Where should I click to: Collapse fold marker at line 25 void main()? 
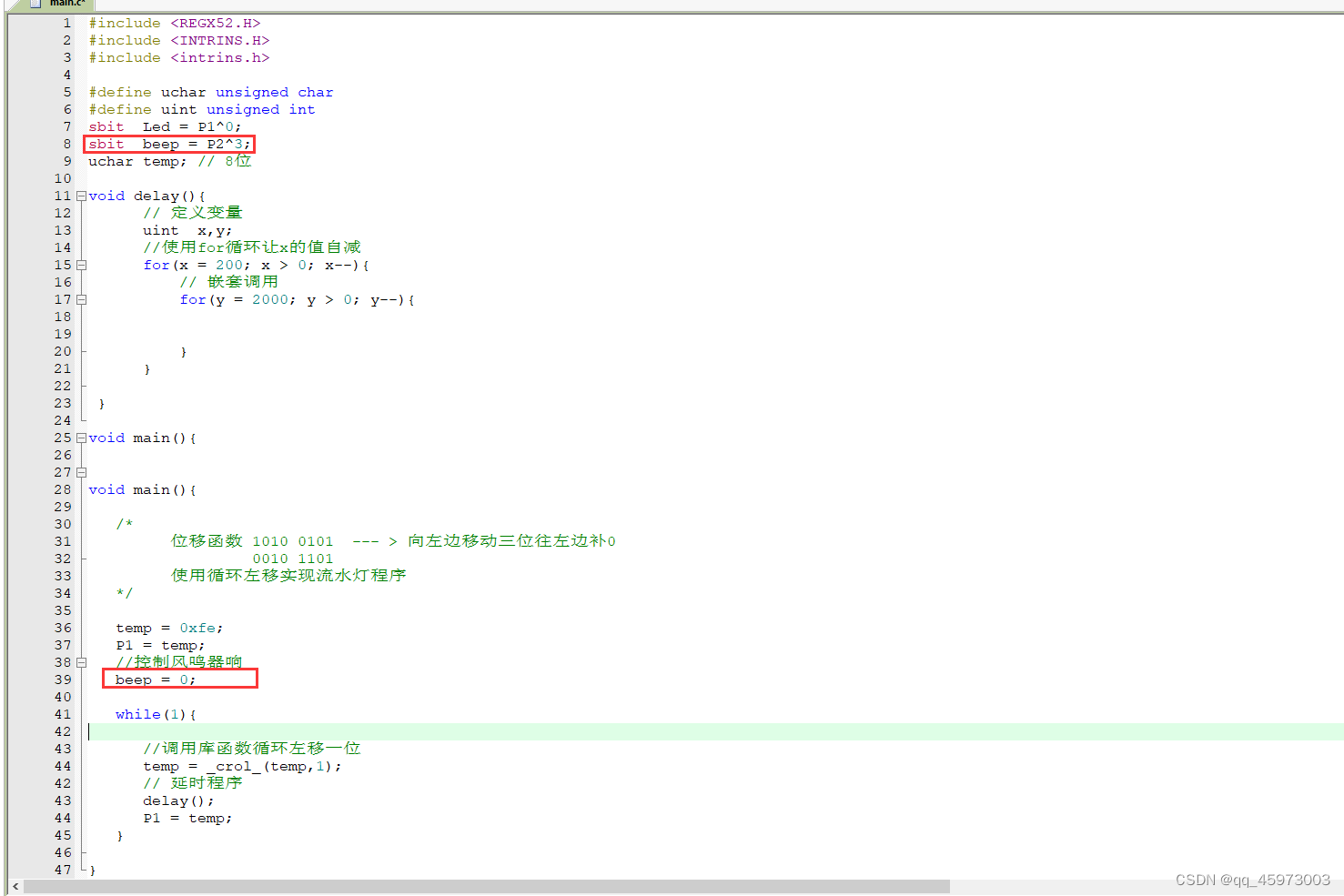tap(81, 438)
